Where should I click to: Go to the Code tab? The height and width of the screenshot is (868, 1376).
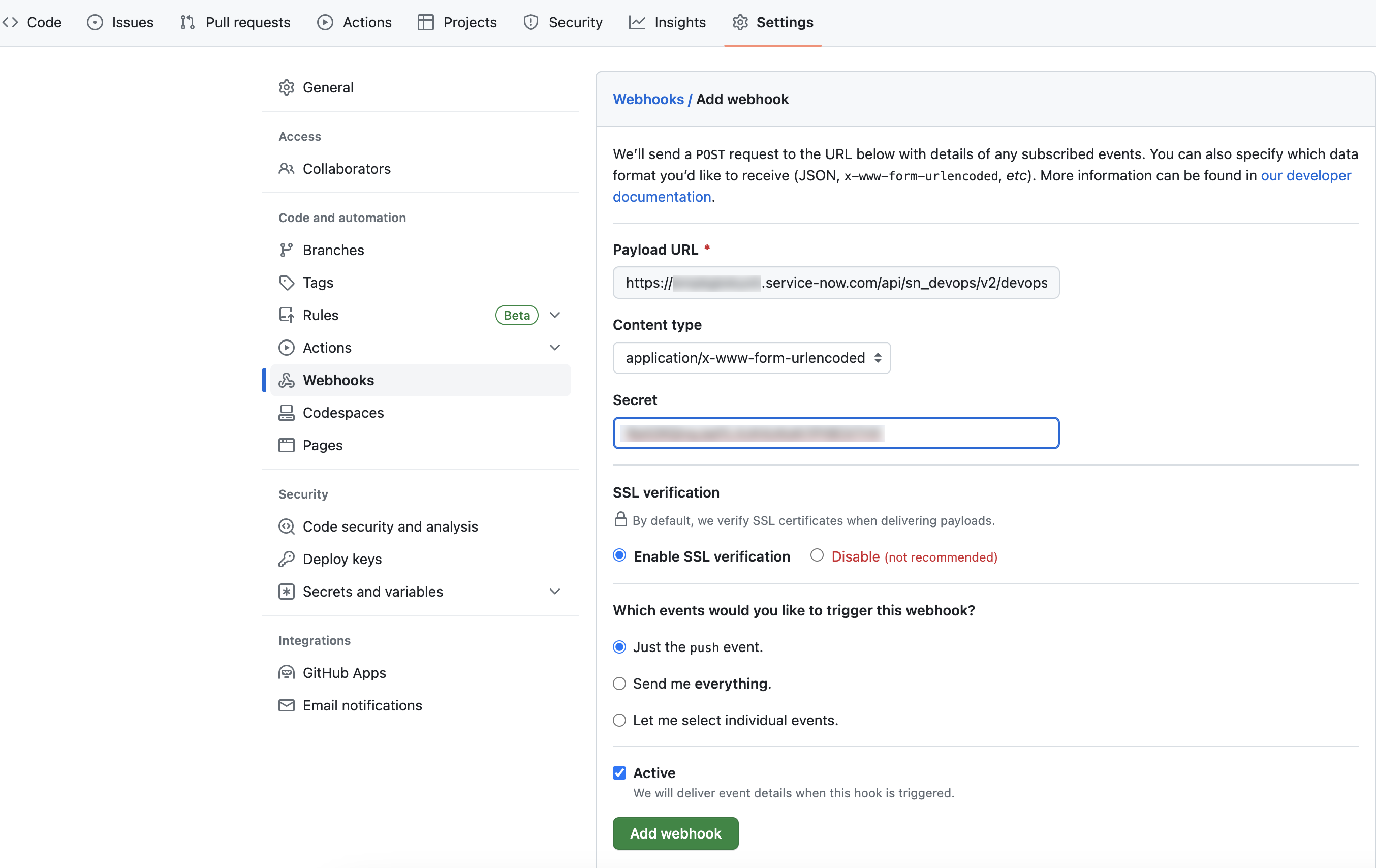[32, 22]
